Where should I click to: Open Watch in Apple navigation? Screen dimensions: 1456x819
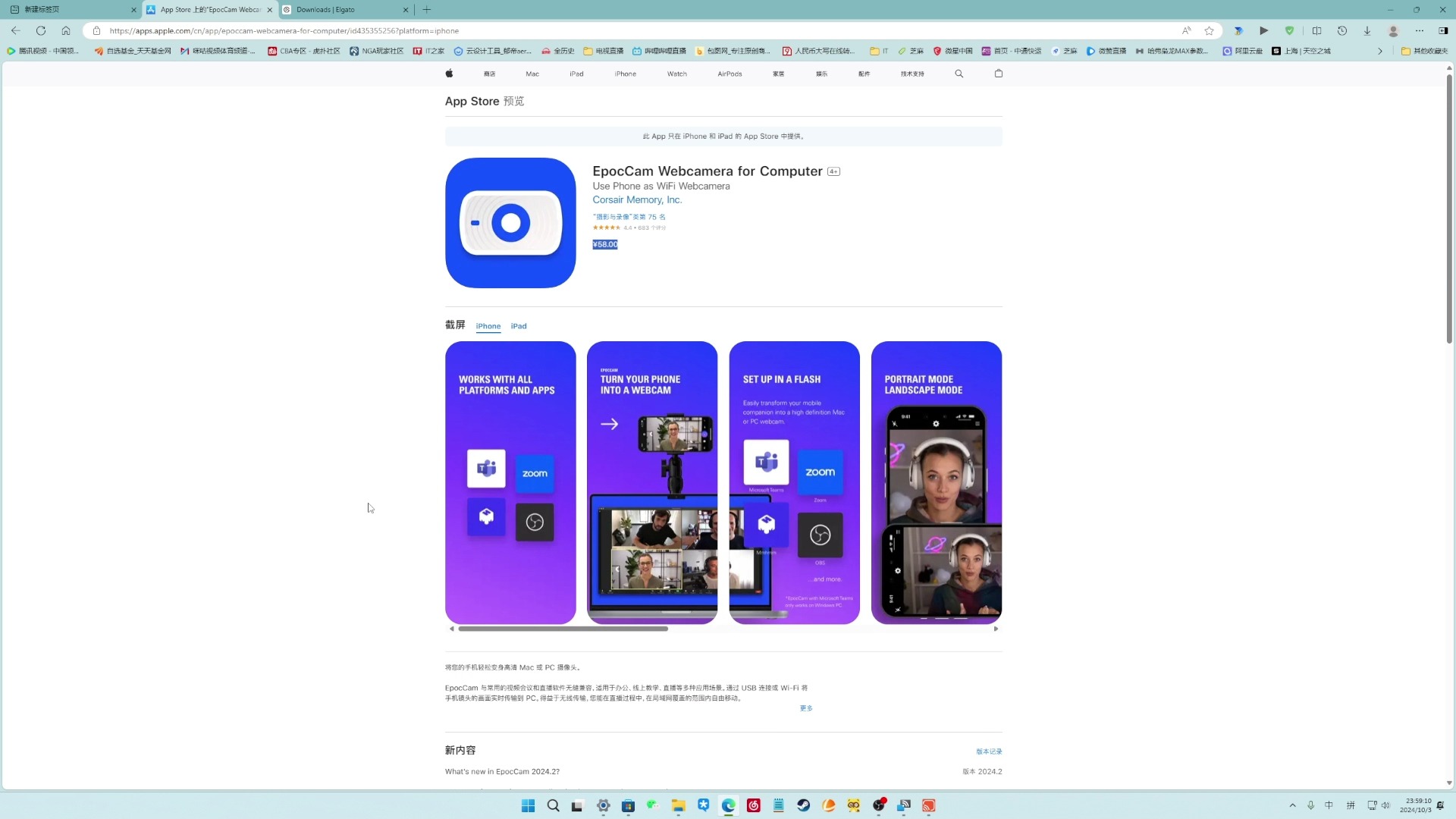coord(677,74)
